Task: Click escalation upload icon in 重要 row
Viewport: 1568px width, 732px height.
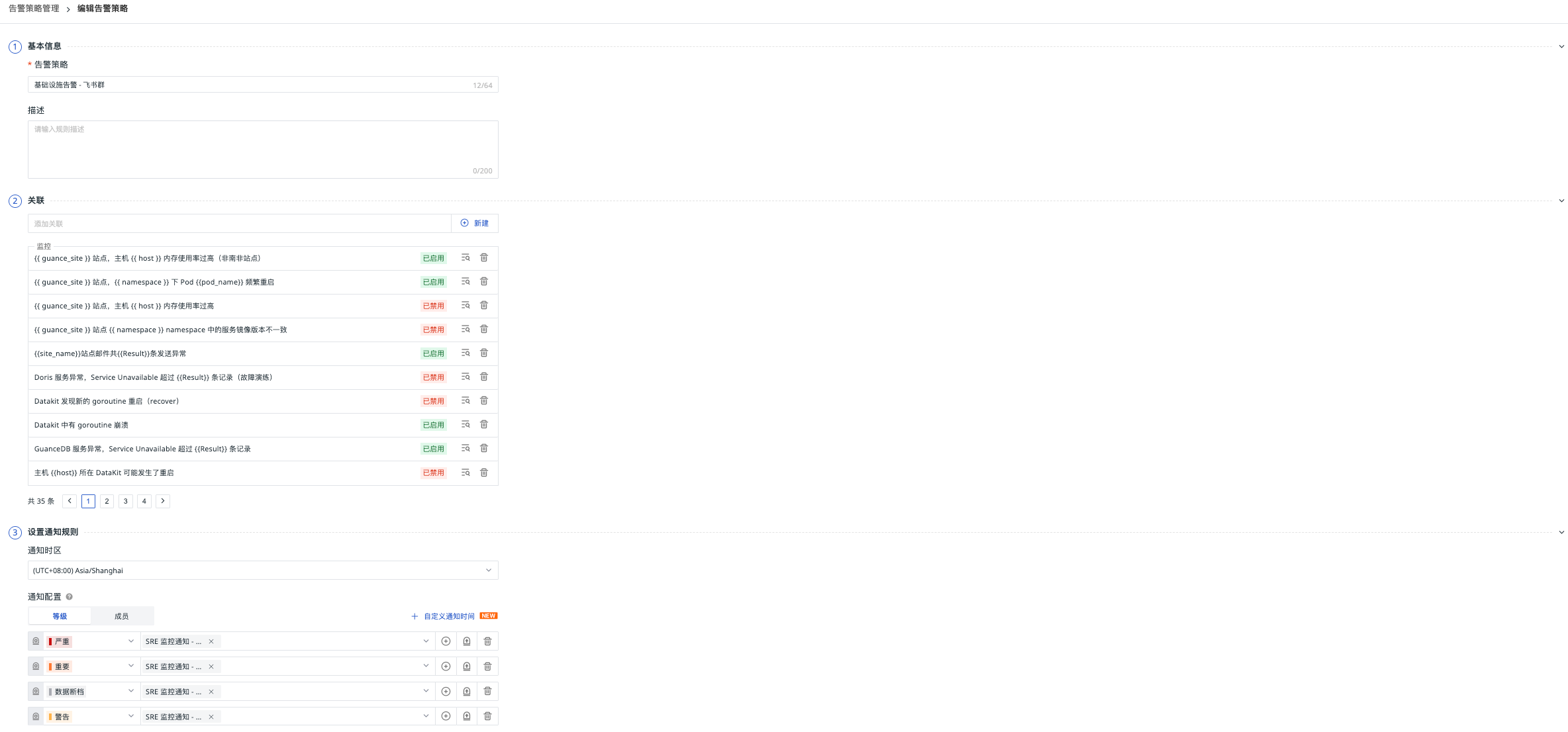Action: coord(467,666)
